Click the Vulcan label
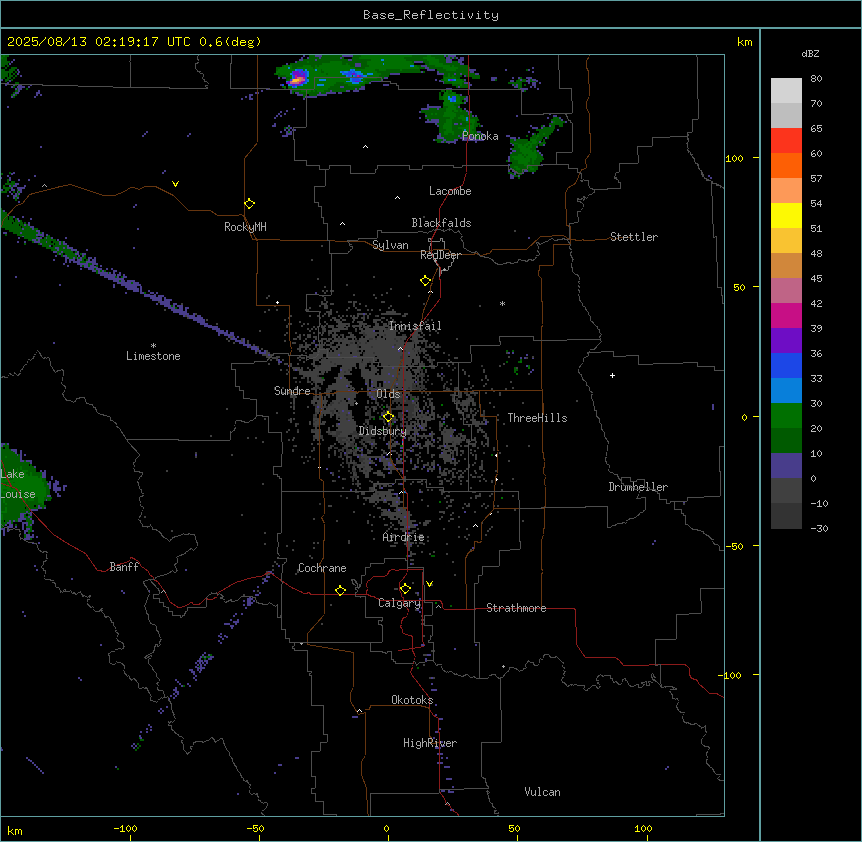Image resolution: width=862 pixels, height=842 pixels. pyautogui.click(x=542, y=792)
